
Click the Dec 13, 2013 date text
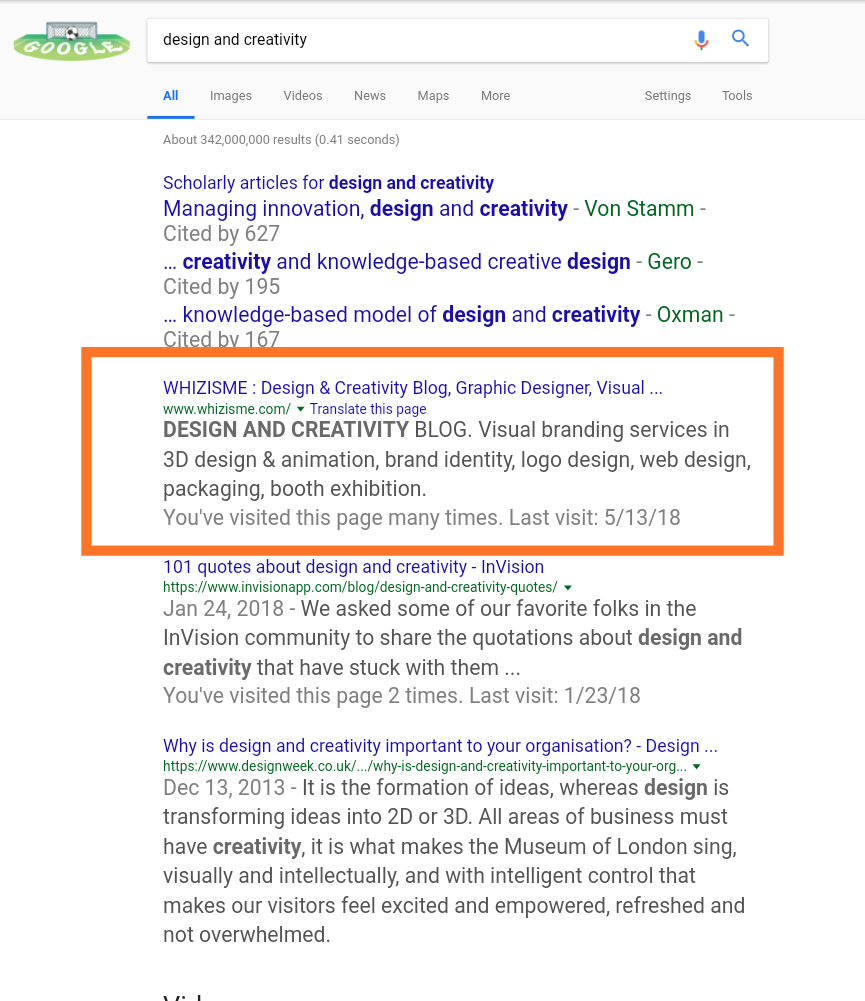point(223,787)
